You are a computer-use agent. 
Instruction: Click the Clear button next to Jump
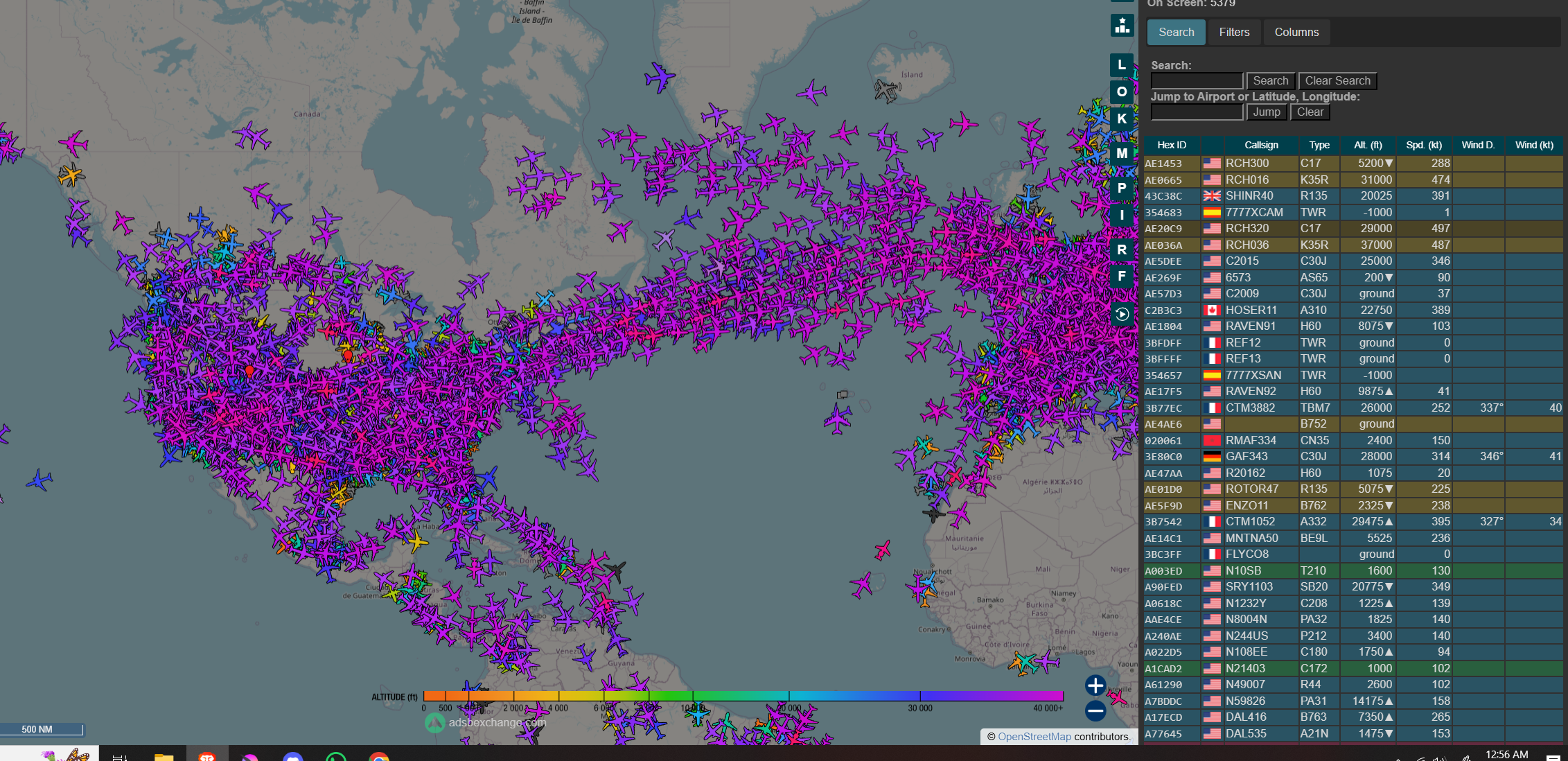tap(1310, 112)
